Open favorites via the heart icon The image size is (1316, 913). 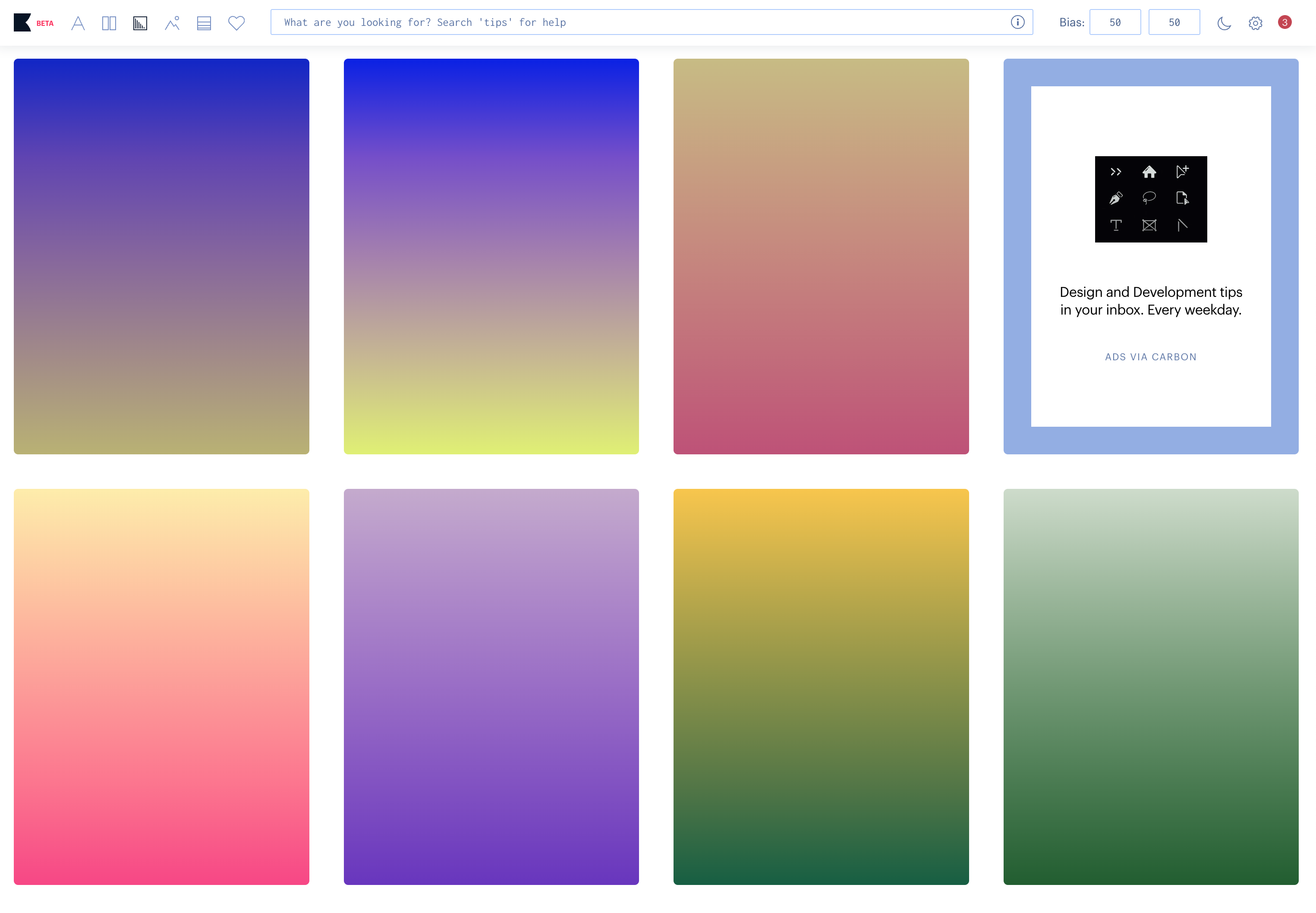tap(236, 23)
